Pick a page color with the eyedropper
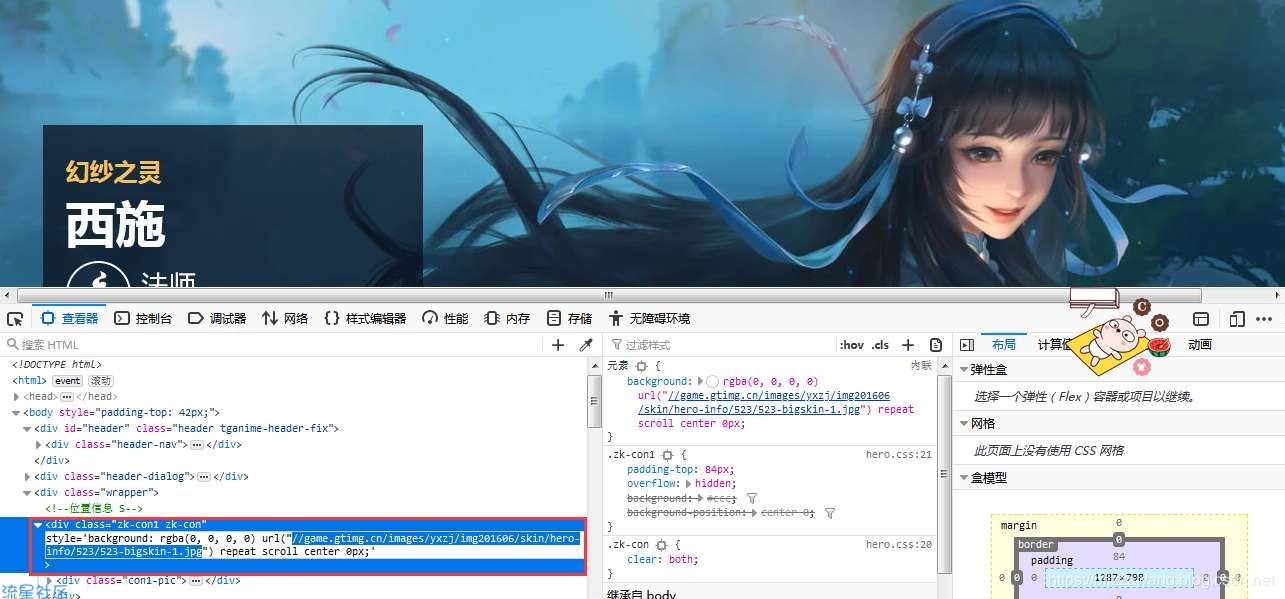This screenshot has height=599, width=1285. (586, 344)
